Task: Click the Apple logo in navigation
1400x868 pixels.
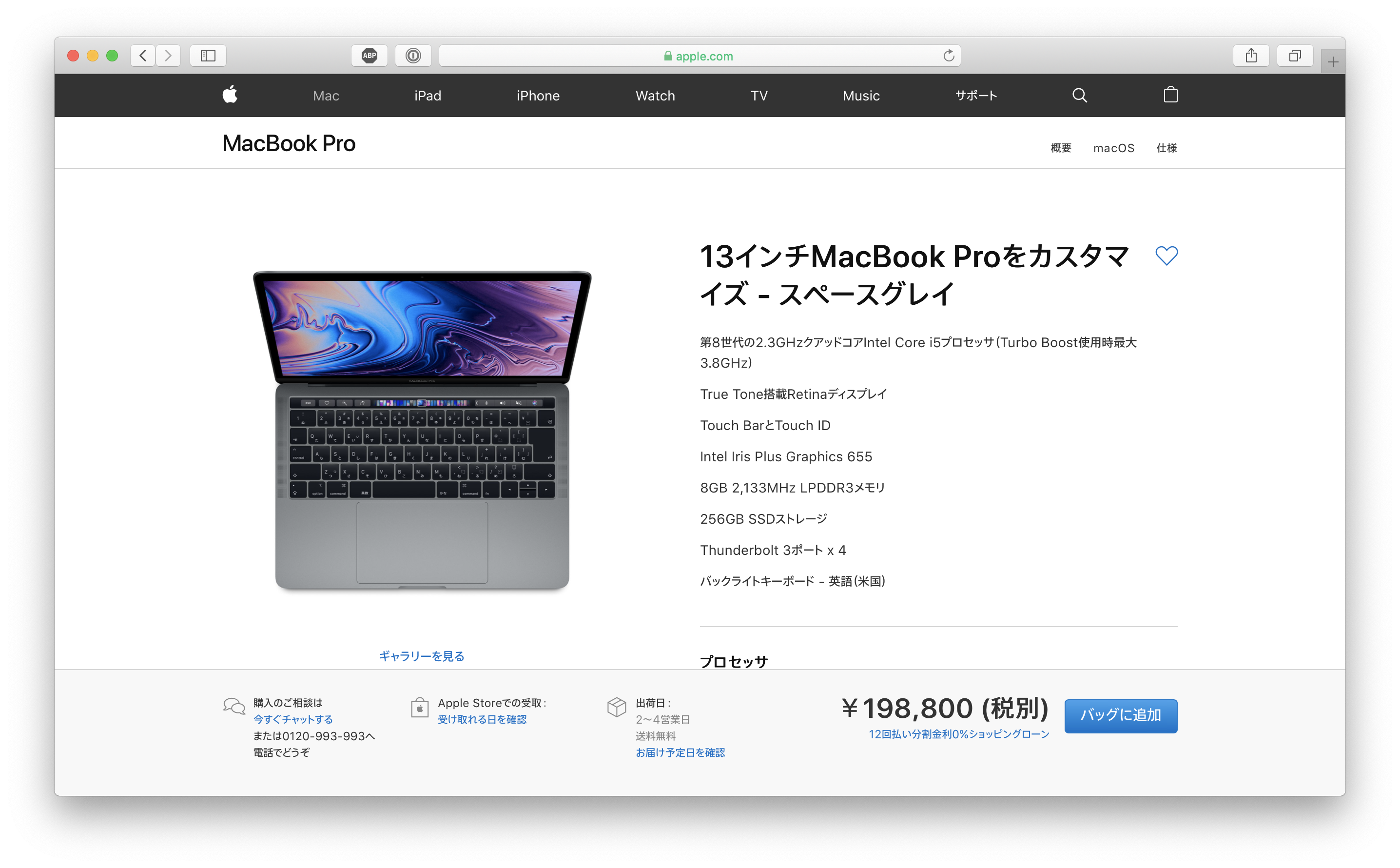Action: click(230, 95)
